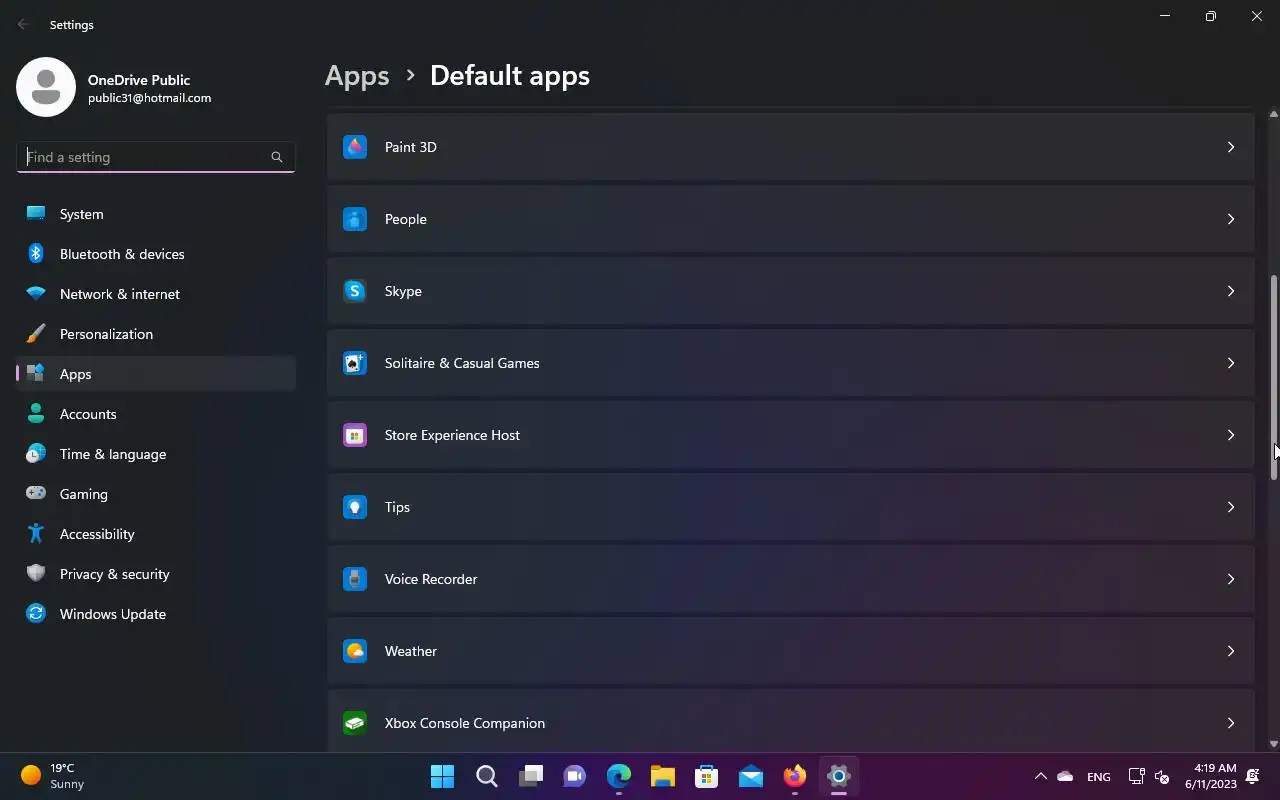Click ENG language indicator in tray
Screen dimensions: 1280x800
pyautogui.click(x=1099, y=777)
